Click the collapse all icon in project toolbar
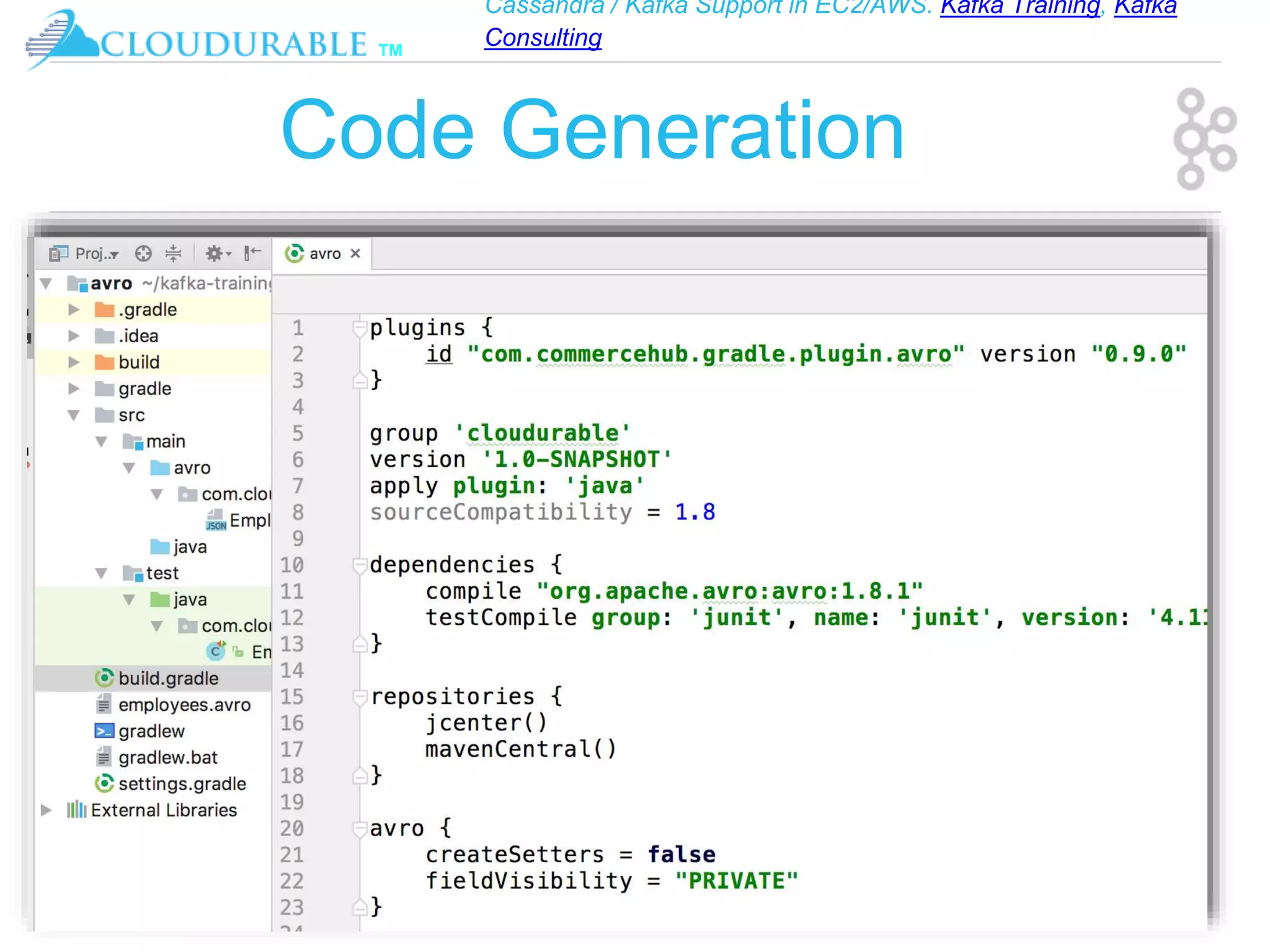Screen dimensions: 1270x952 (x=174, y=253)
